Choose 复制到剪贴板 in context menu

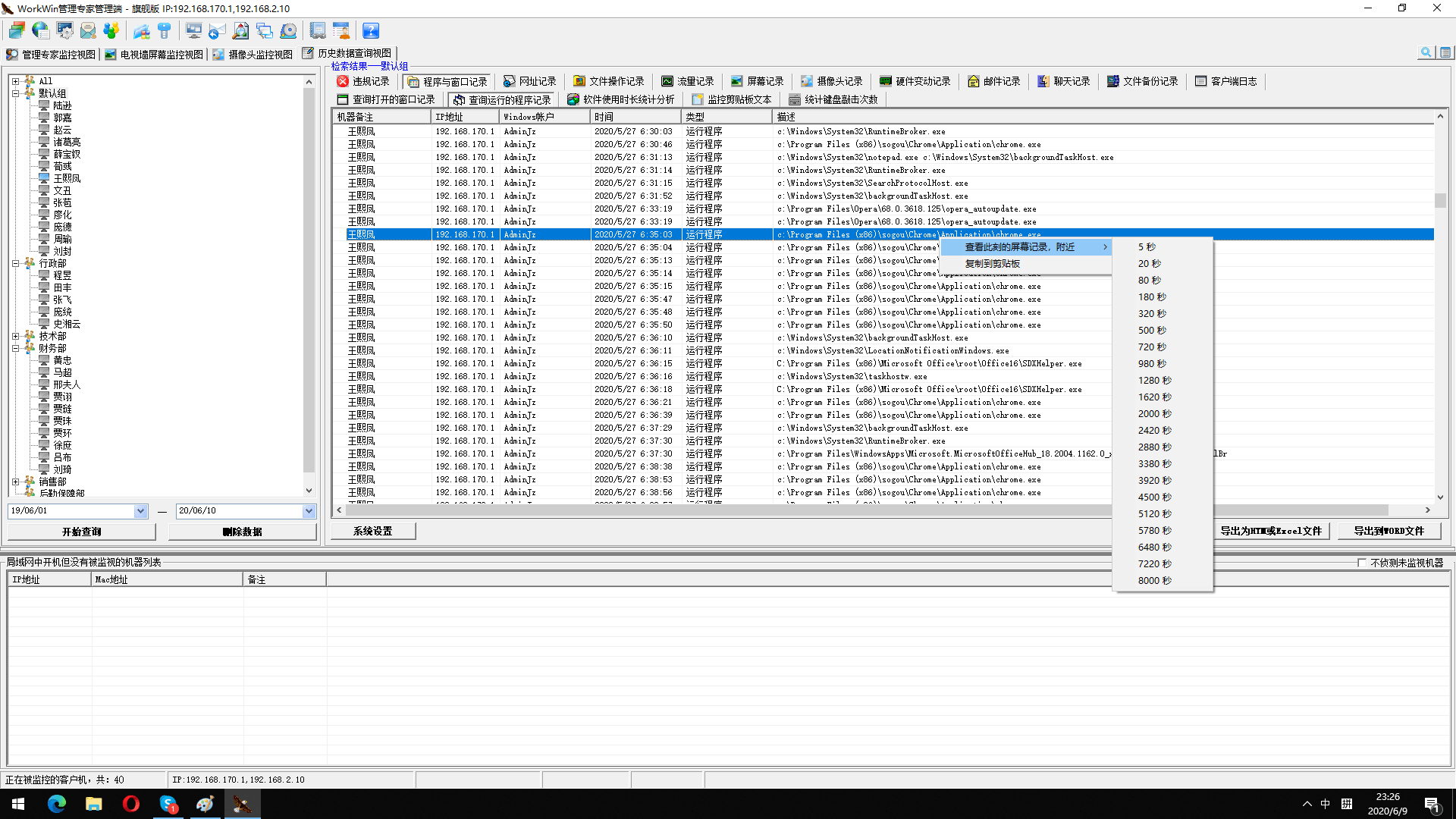[992, 264]
